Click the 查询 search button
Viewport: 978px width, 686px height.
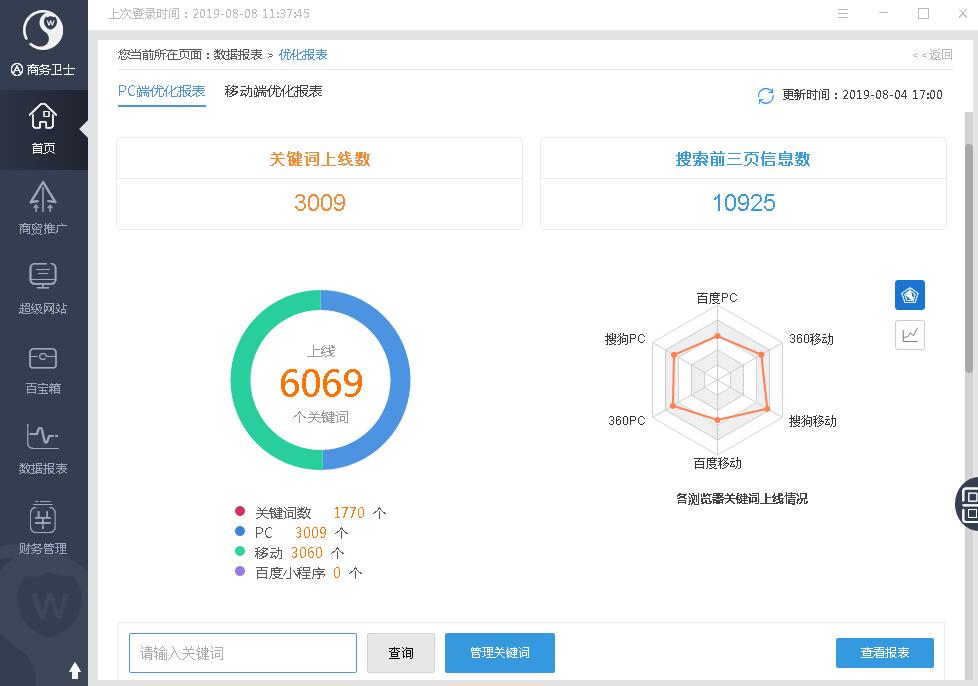pyautogui.click(x=400, y=653)
